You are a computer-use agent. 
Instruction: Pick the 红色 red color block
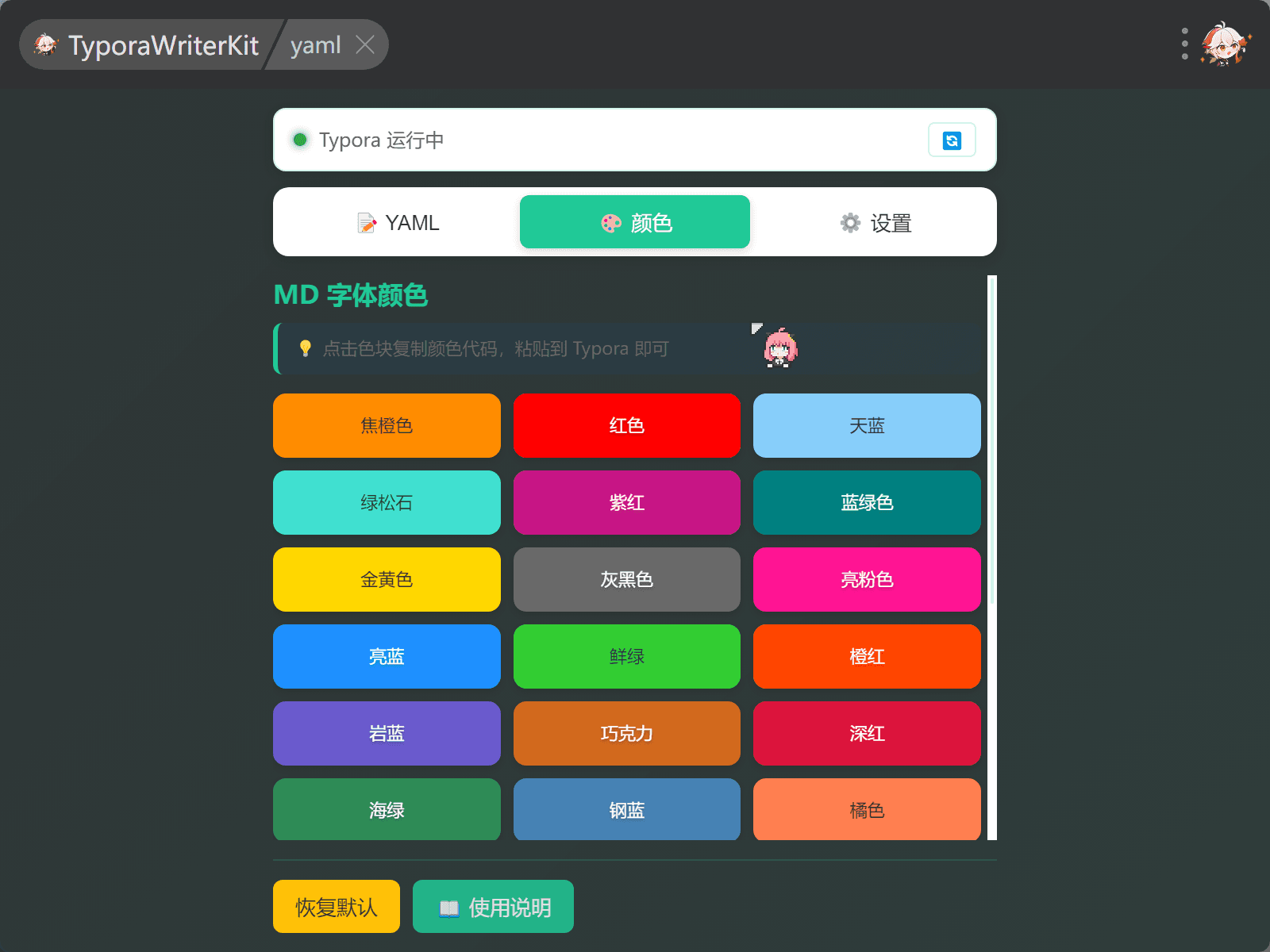point(626,426)
